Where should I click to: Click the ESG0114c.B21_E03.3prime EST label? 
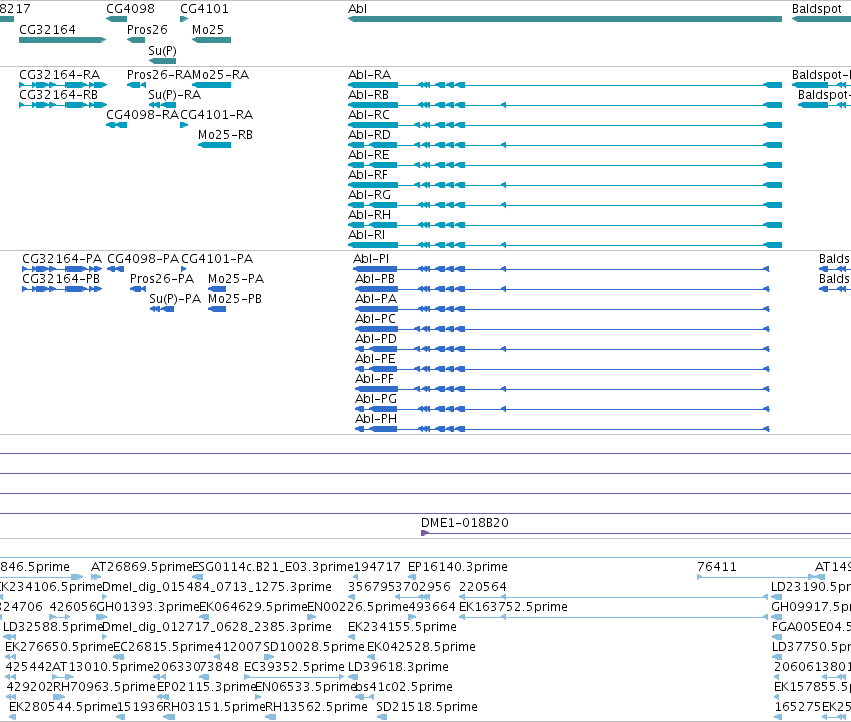pos(273,567)
